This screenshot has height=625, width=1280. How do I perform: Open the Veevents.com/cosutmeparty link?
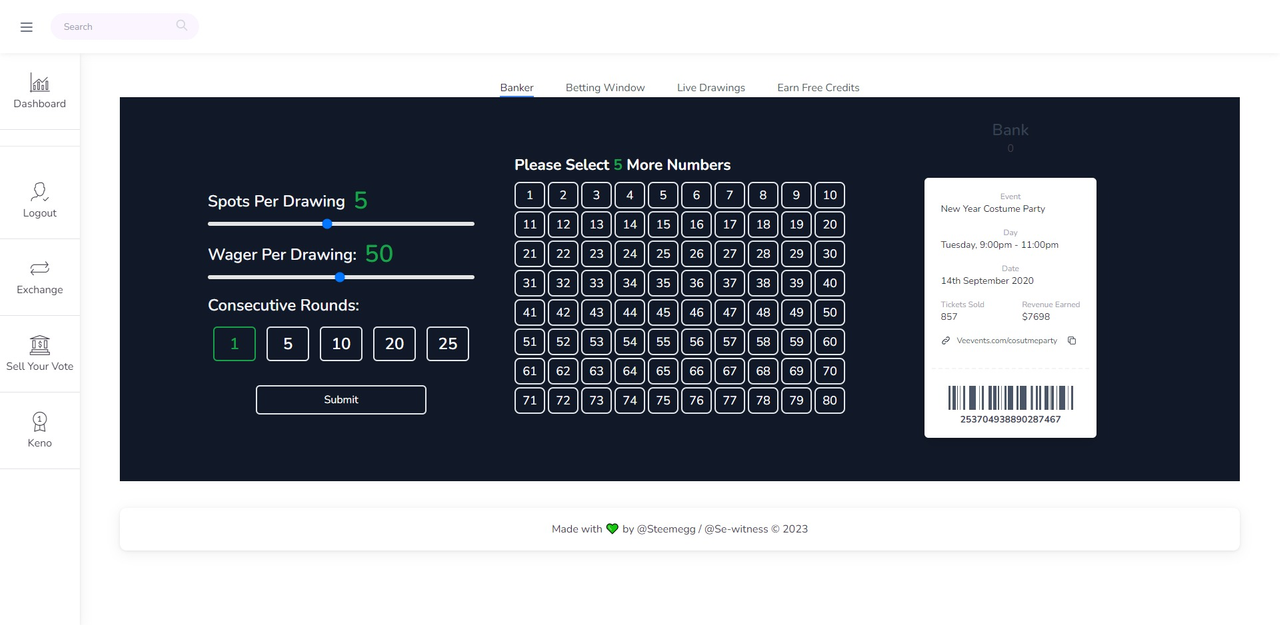click(1007, 341)
